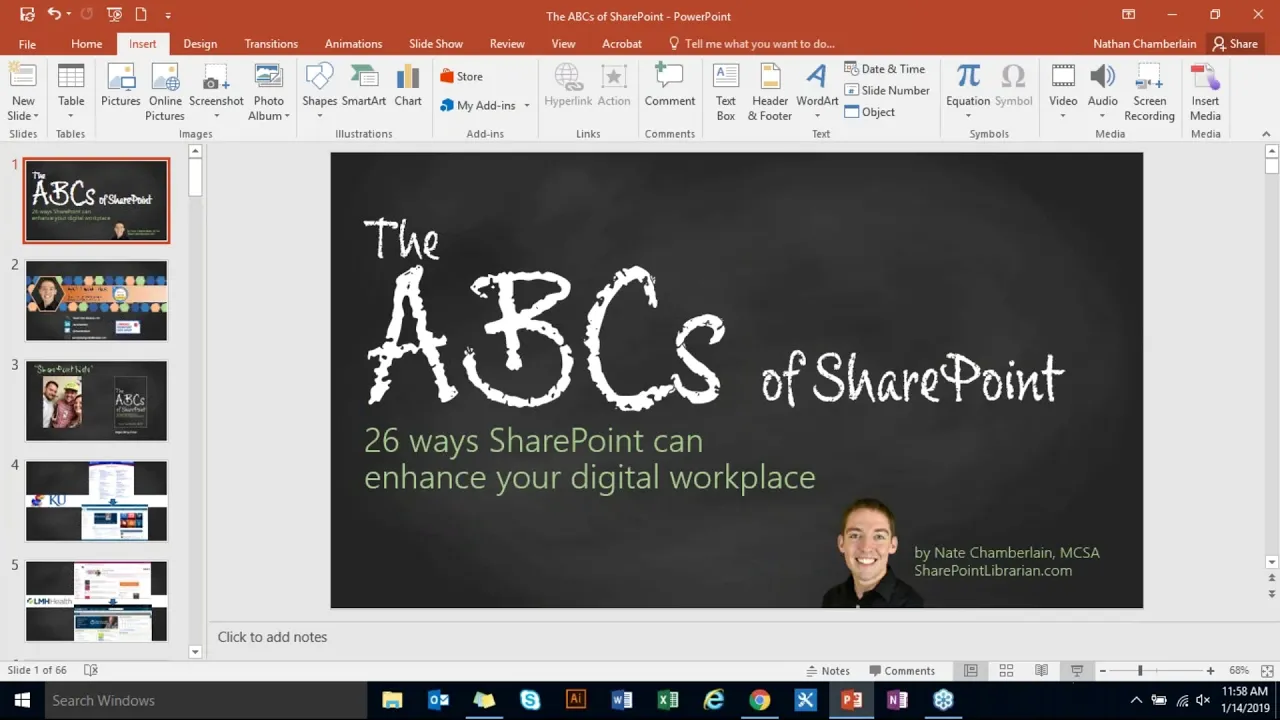Open the Acrobat tab
Screen dimensions: 1280x720
click(x=622, y=44)
